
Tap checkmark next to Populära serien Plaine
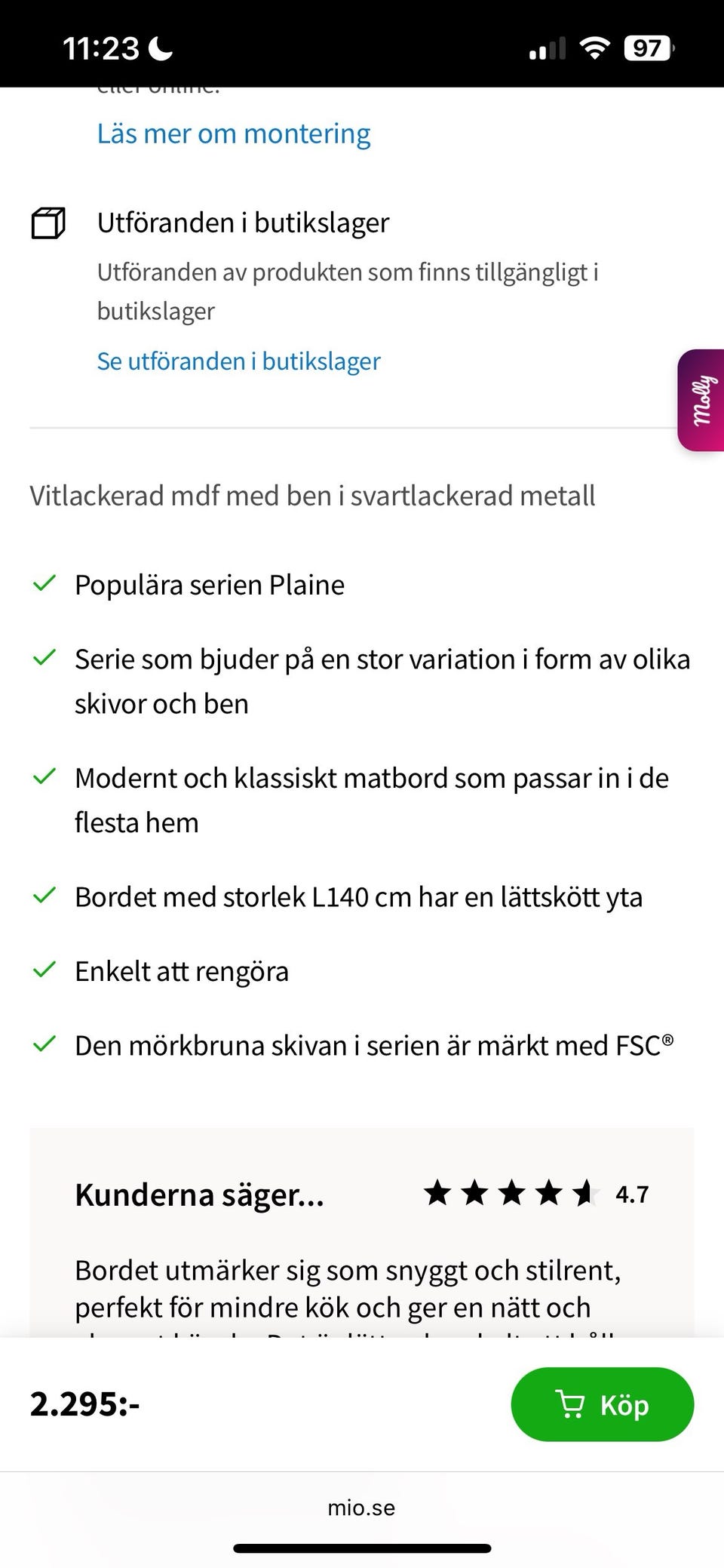pyautogui.click(x=44, y=583)
